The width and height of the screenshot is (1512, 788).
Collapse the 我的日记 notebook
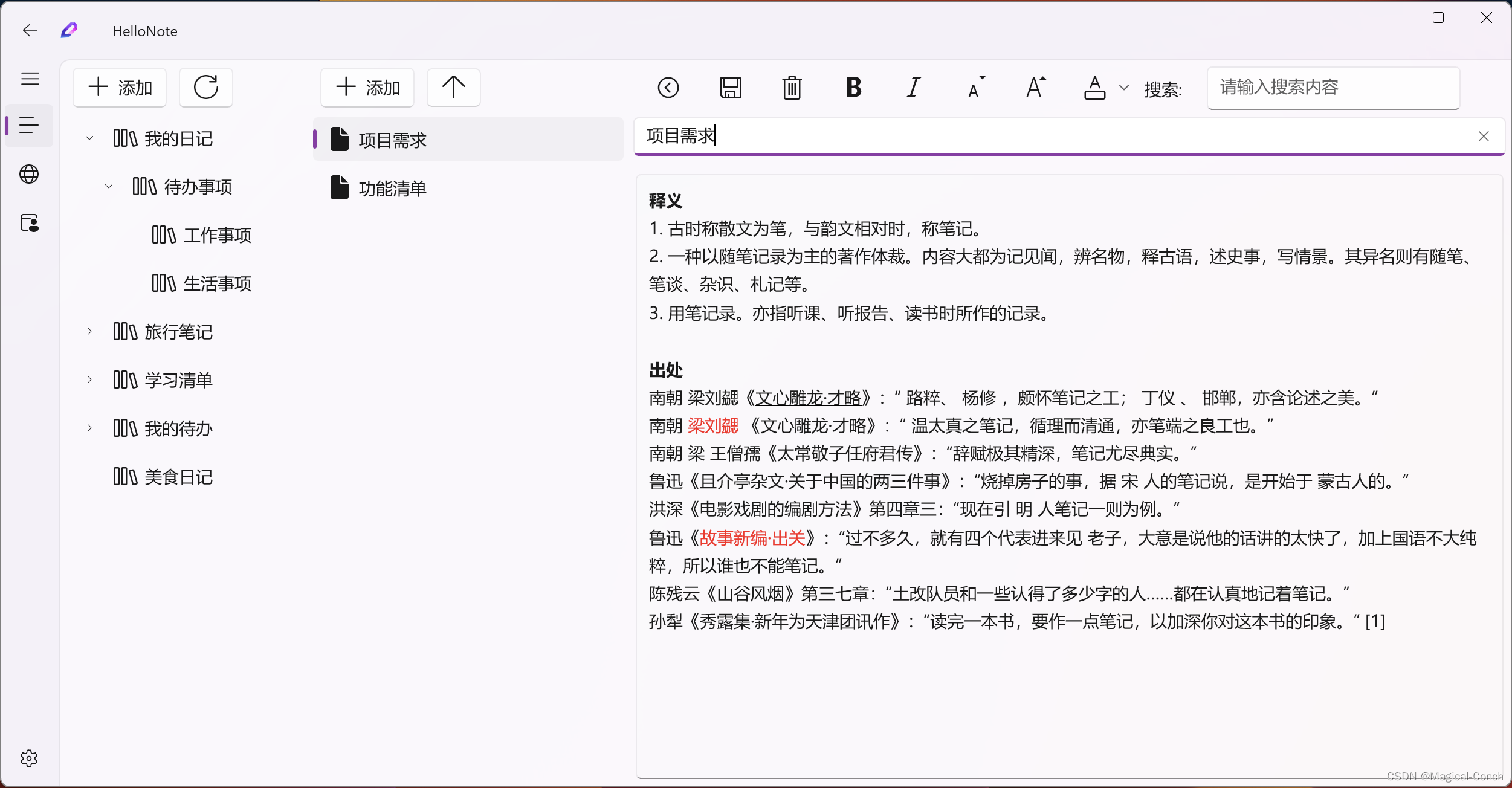(89, 138)
